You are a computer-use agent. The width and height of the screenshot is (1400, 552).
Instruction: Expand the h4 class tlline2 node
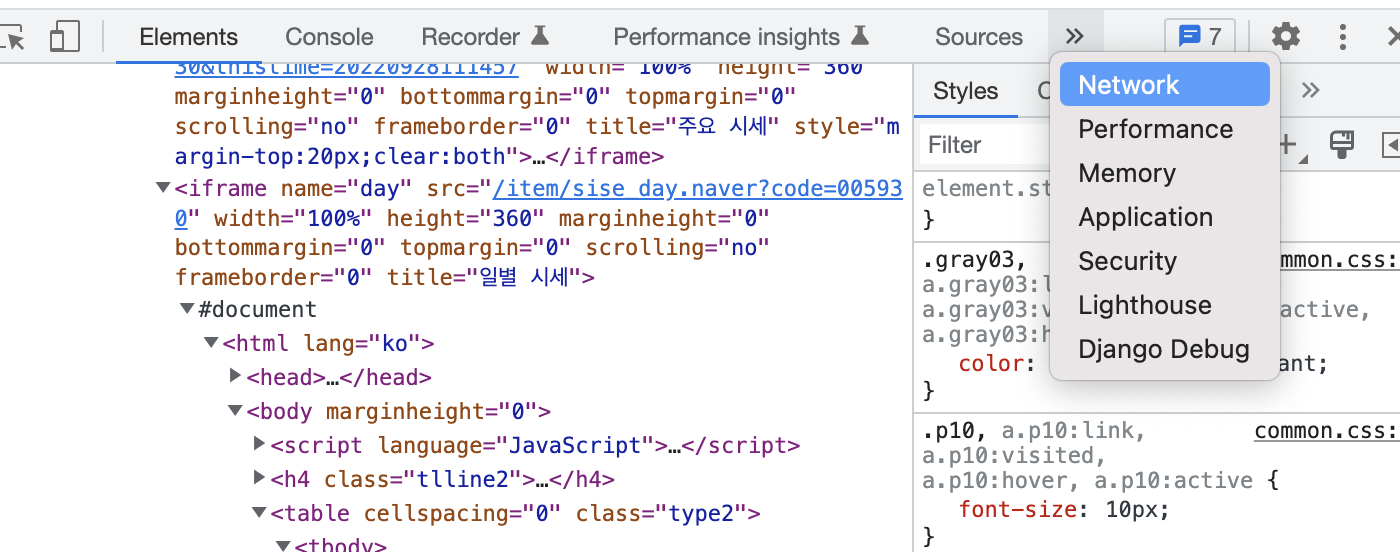point(260,478)
